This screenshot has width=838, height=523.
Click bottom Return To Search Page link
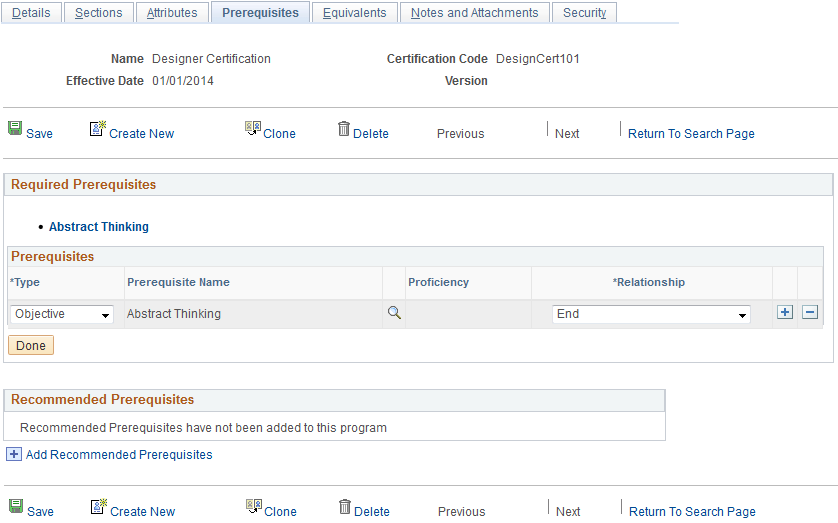(x=692, y=511)
